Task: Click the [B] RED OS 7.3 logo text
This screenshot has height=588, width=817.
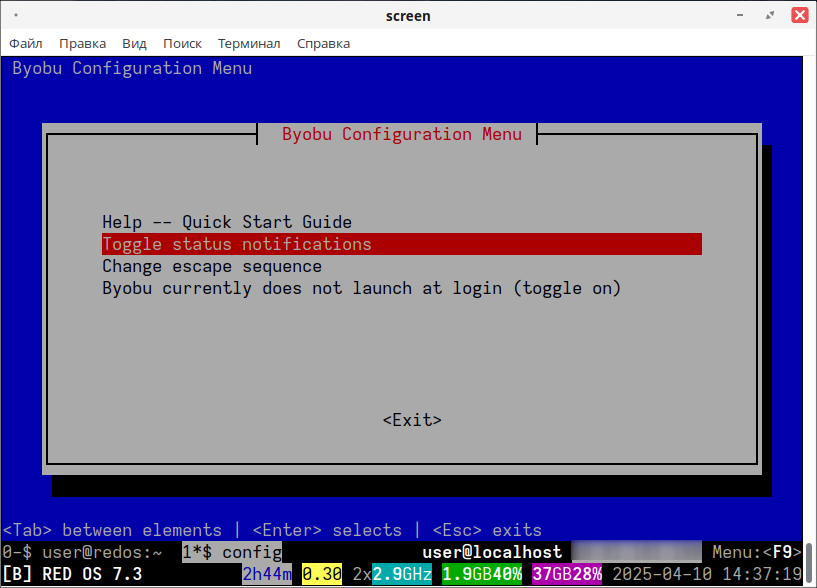Action: (72, 574)
